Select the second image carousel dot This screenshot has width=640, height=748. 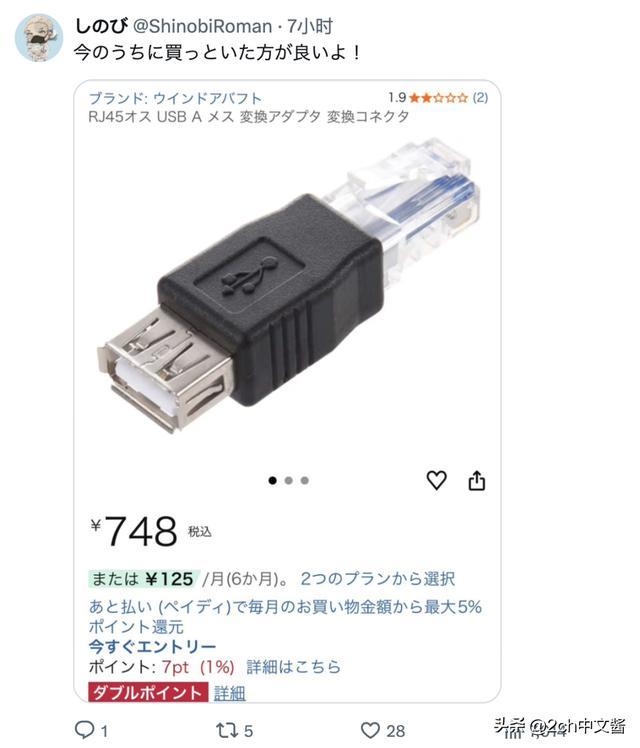click(289, 480)
